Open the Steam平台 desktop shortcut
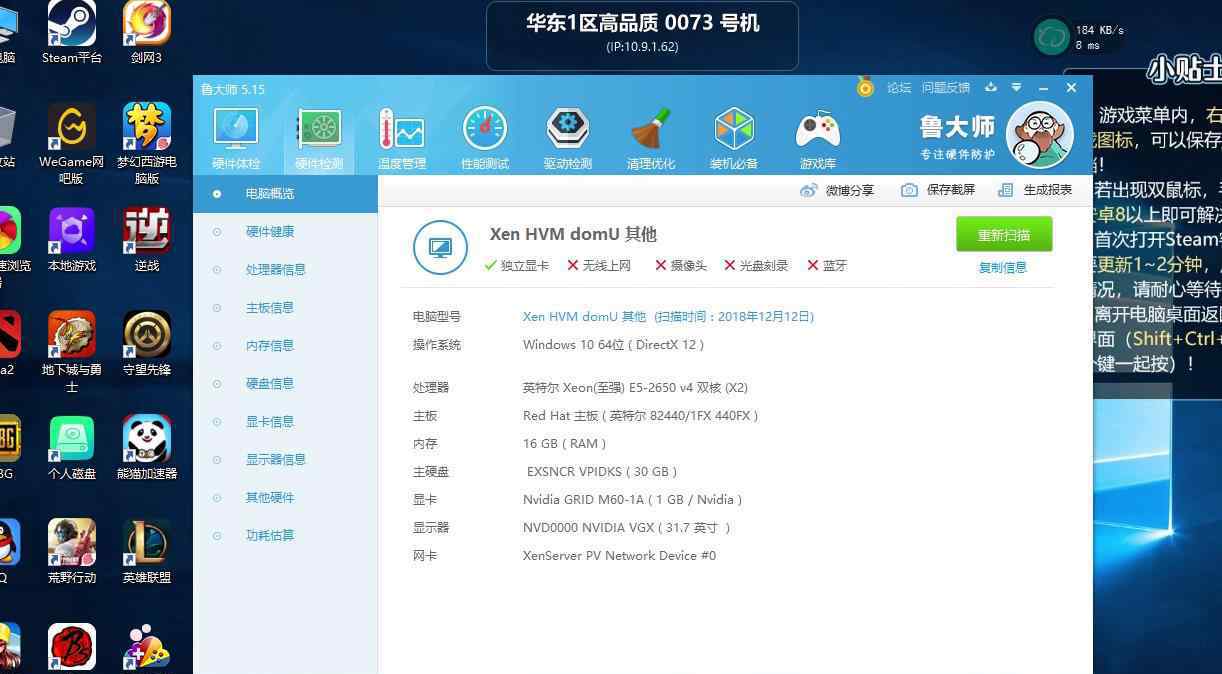This screenshot has width=1222, height=674. pos(72,30)
